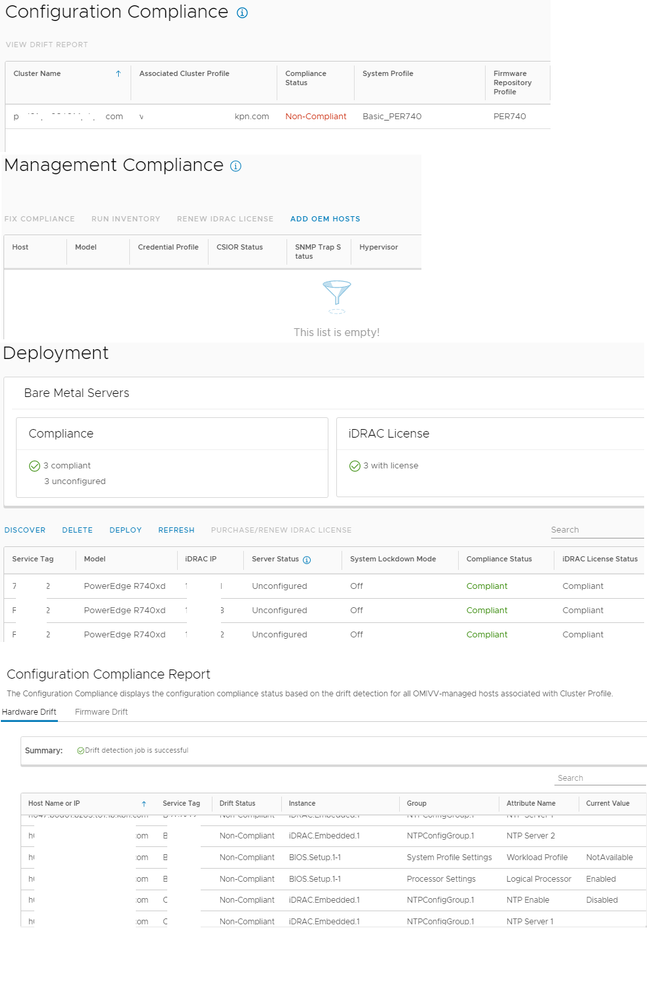Image resolution: width=647 pixels, height=999 pixels.
Task: Select the Basic_PER740 system profile cell
Action: click(392, 117)
